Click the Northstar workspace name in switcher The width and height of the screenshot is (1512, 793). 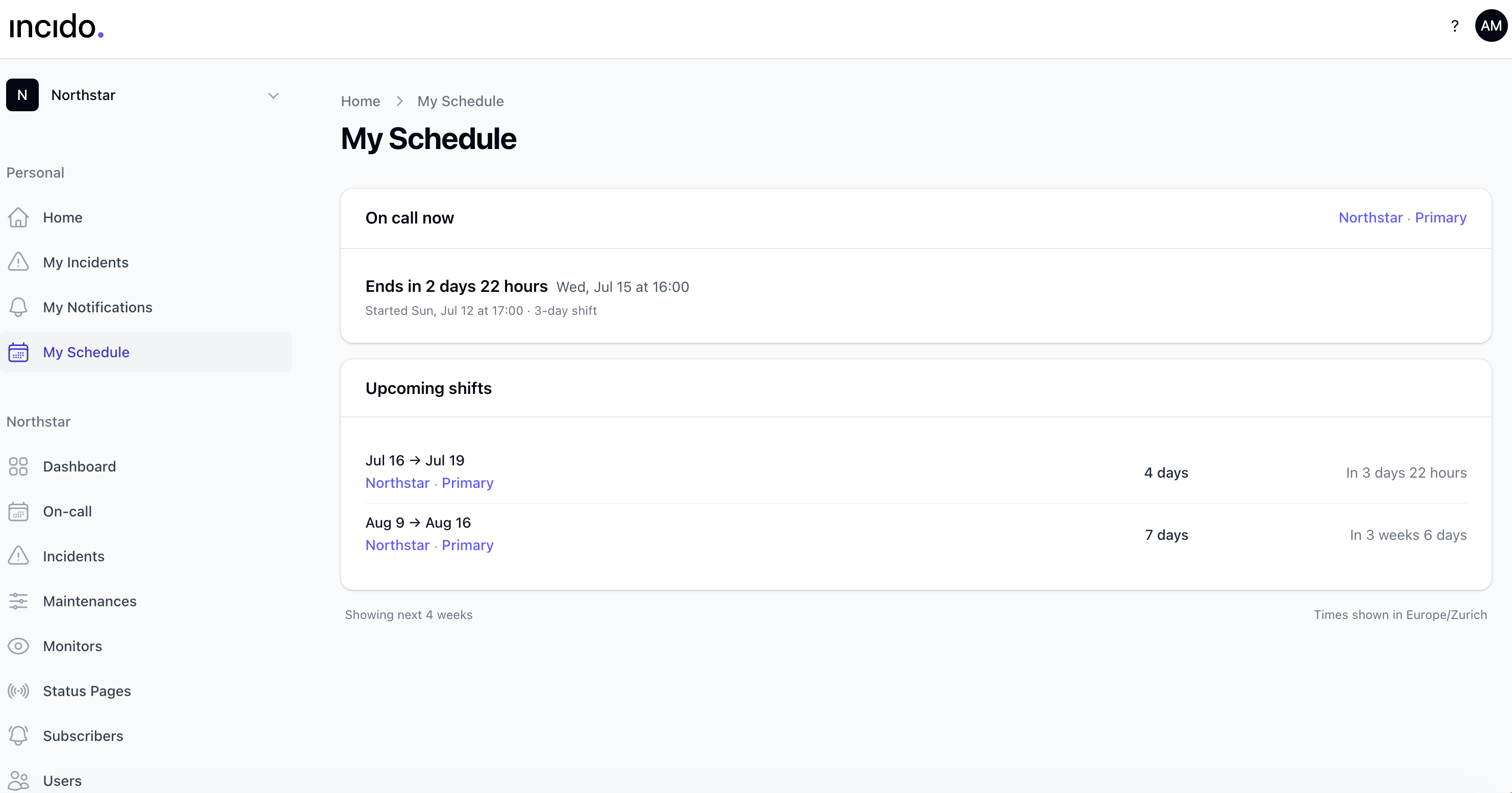pos(83,95)
